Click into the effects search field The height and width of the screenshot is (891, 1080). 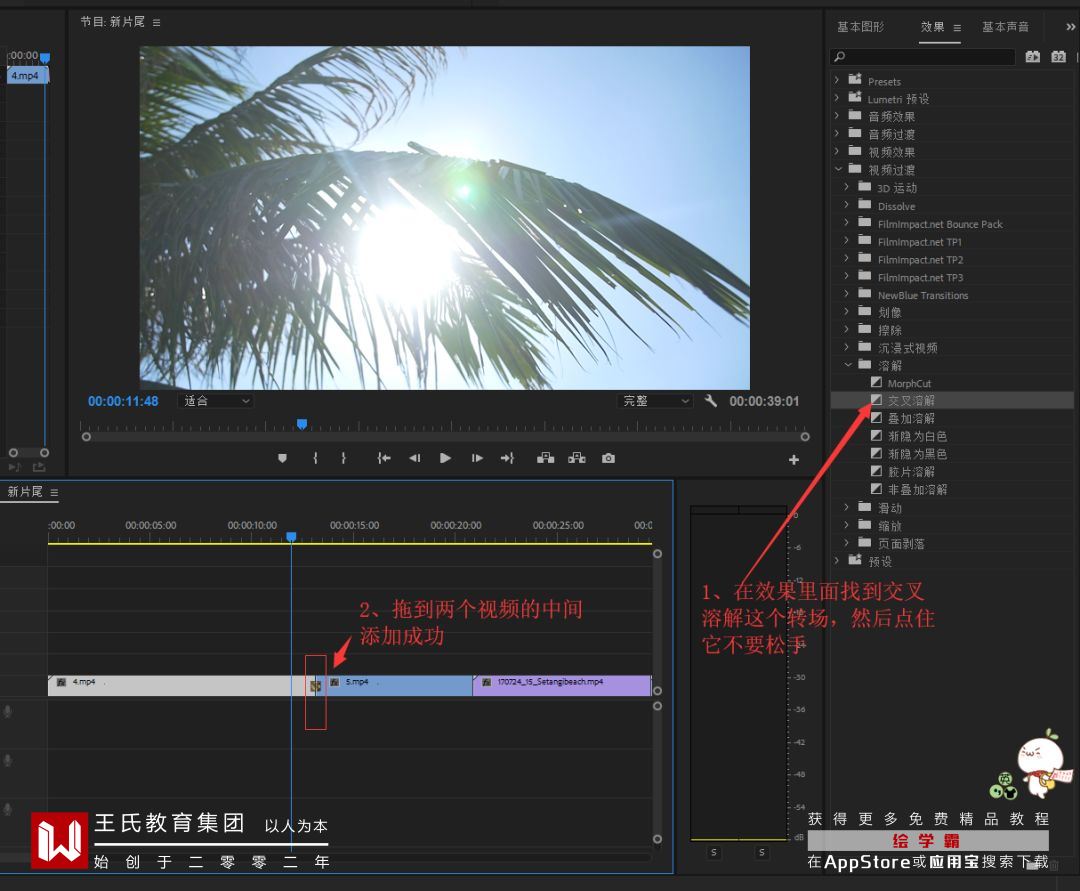(922, 56)
